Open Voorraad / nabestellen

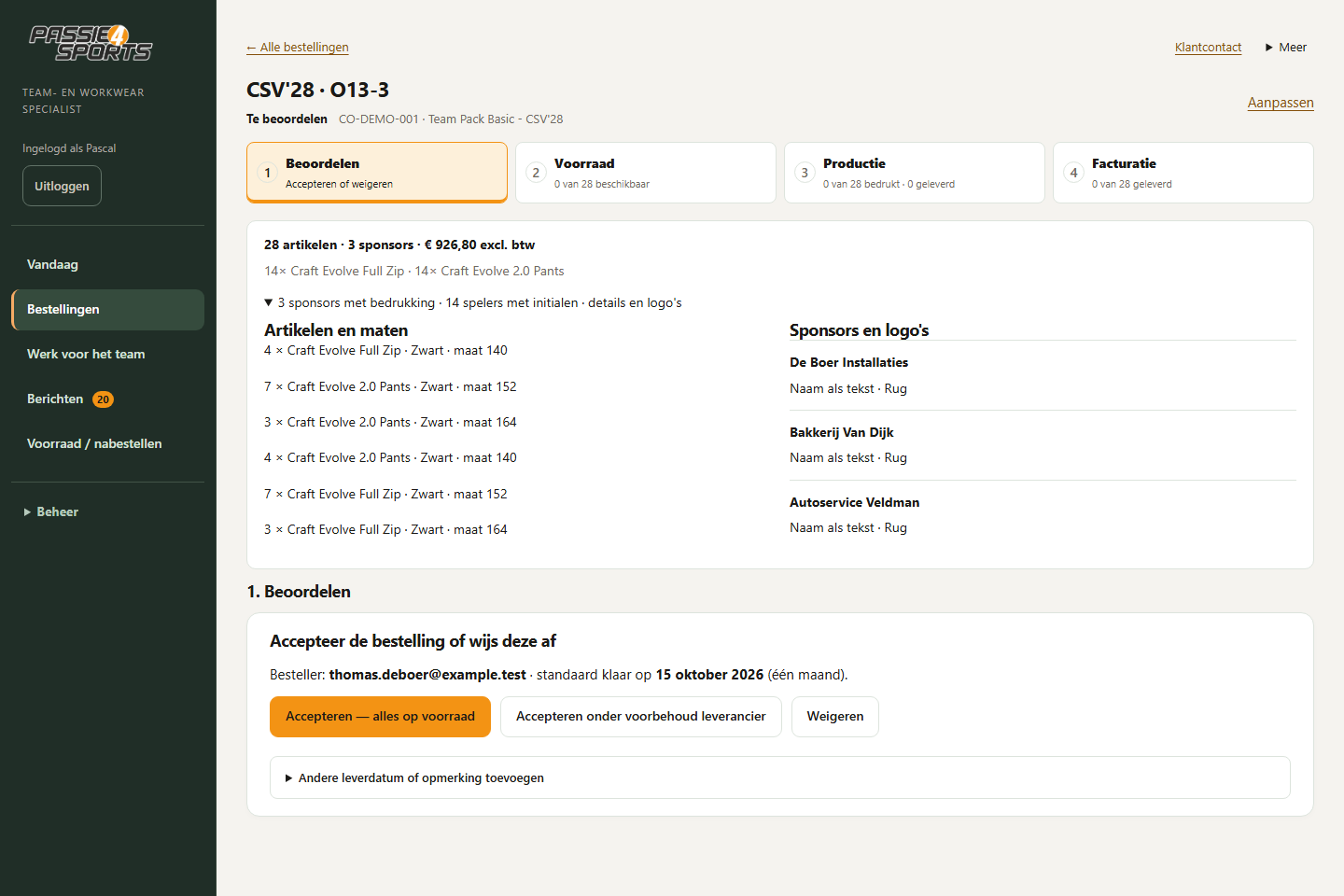click(107, 444)
